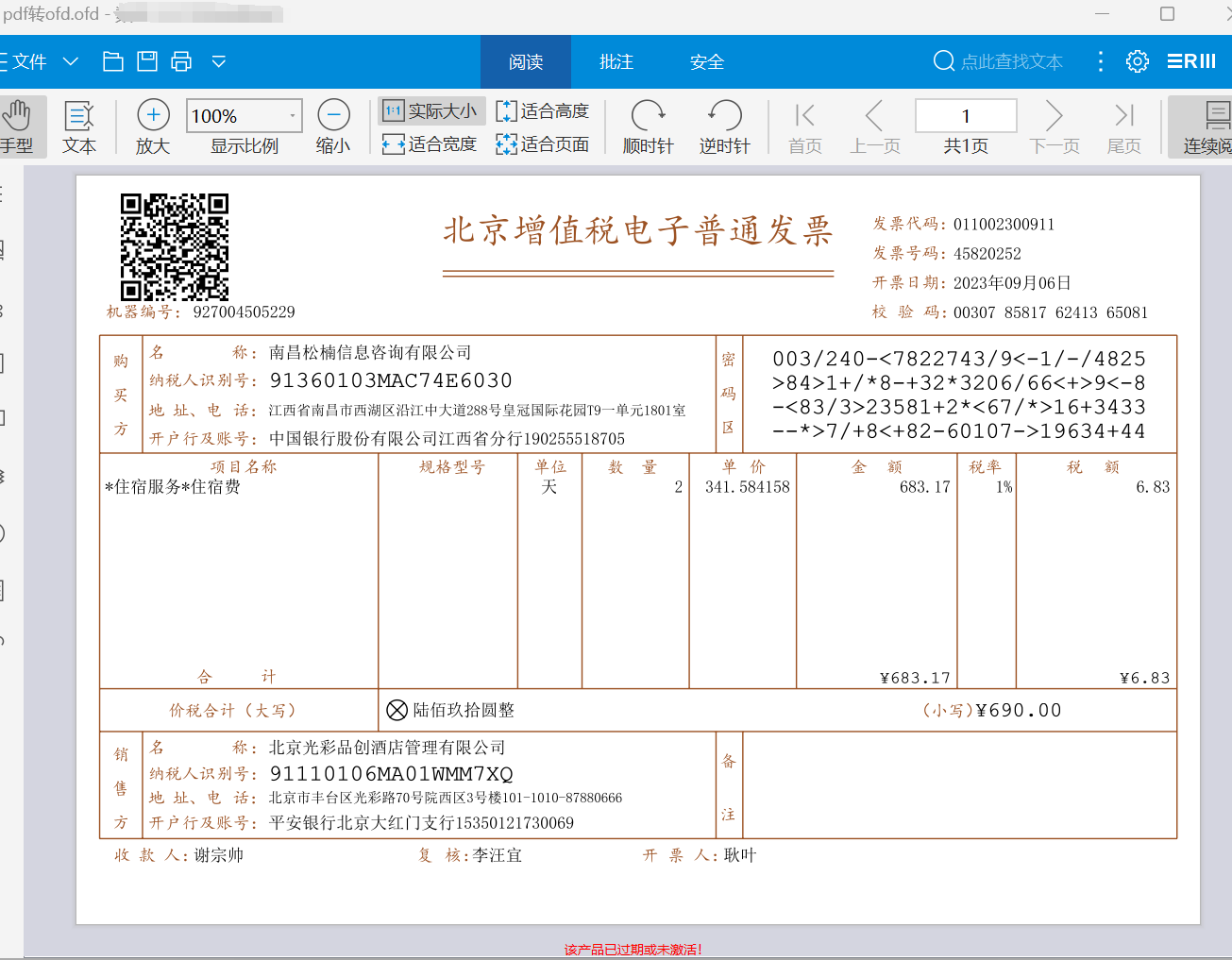Switch to the 批注 tab
Viewport: 1232px width, 960px height.
tap(616, 62)
